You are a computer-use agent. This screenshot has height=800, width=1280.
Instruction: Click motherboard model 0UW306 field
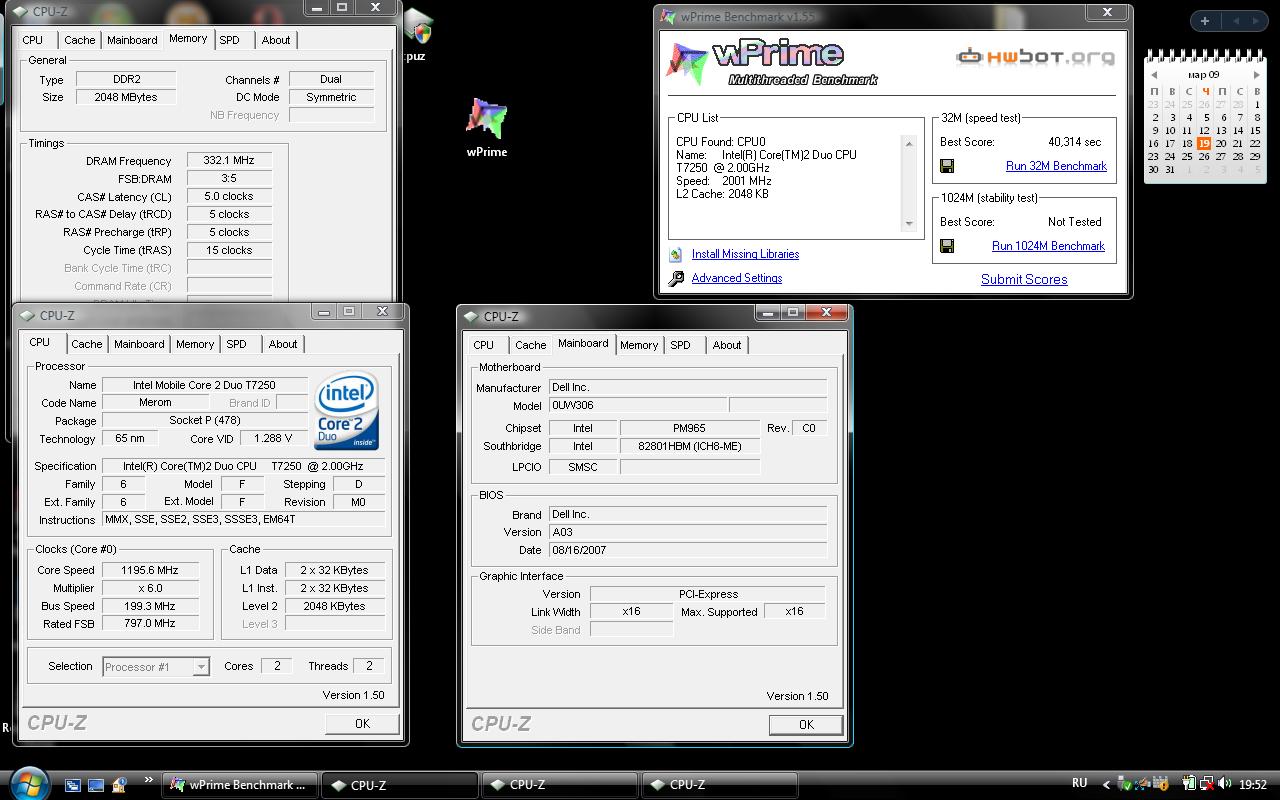pos(636,406)
